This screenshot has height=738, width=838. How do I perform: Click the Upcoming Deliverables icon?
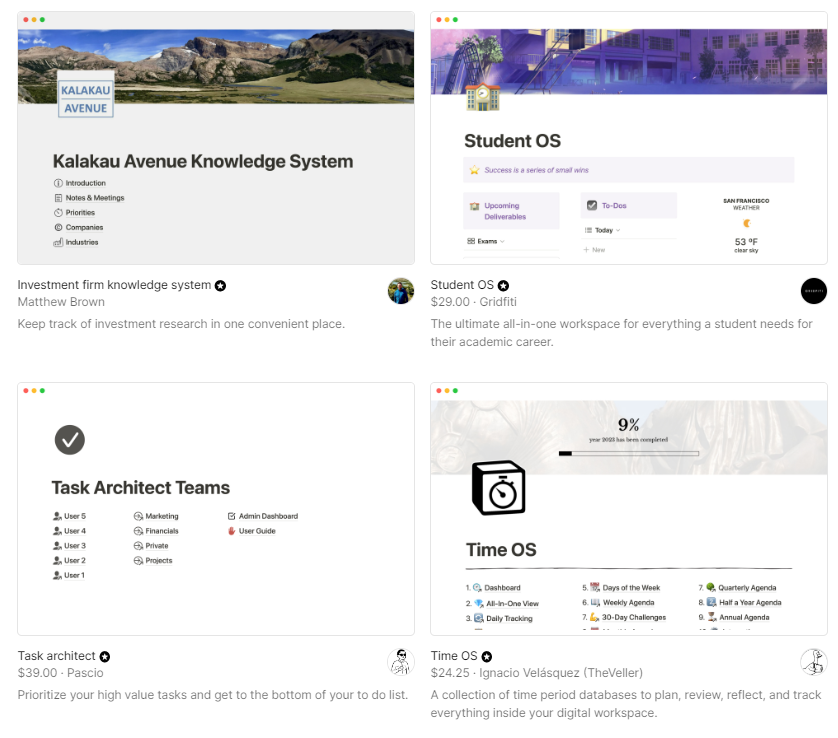[474, 206]
